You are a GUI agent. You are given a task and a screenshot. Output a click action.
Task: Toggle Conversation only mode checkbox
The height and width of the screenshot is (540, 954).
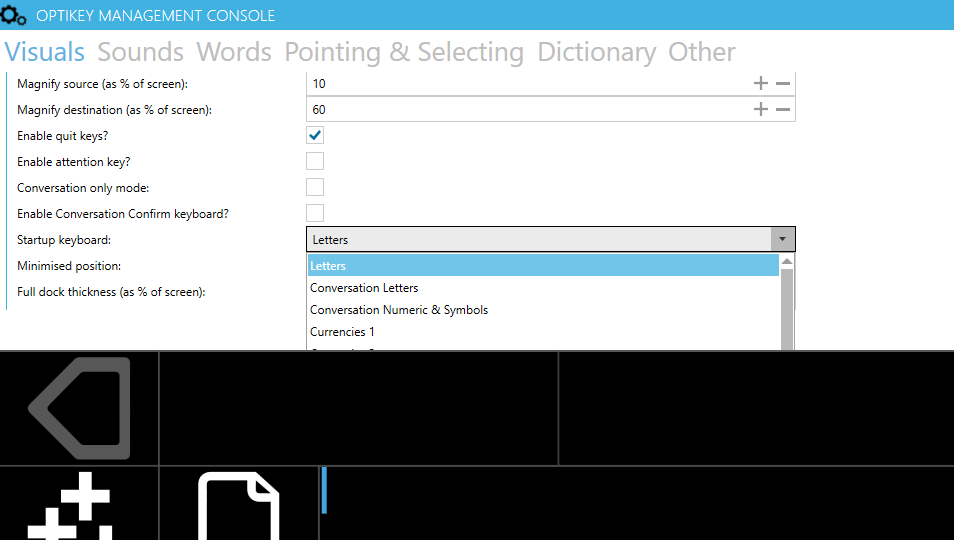315,187
